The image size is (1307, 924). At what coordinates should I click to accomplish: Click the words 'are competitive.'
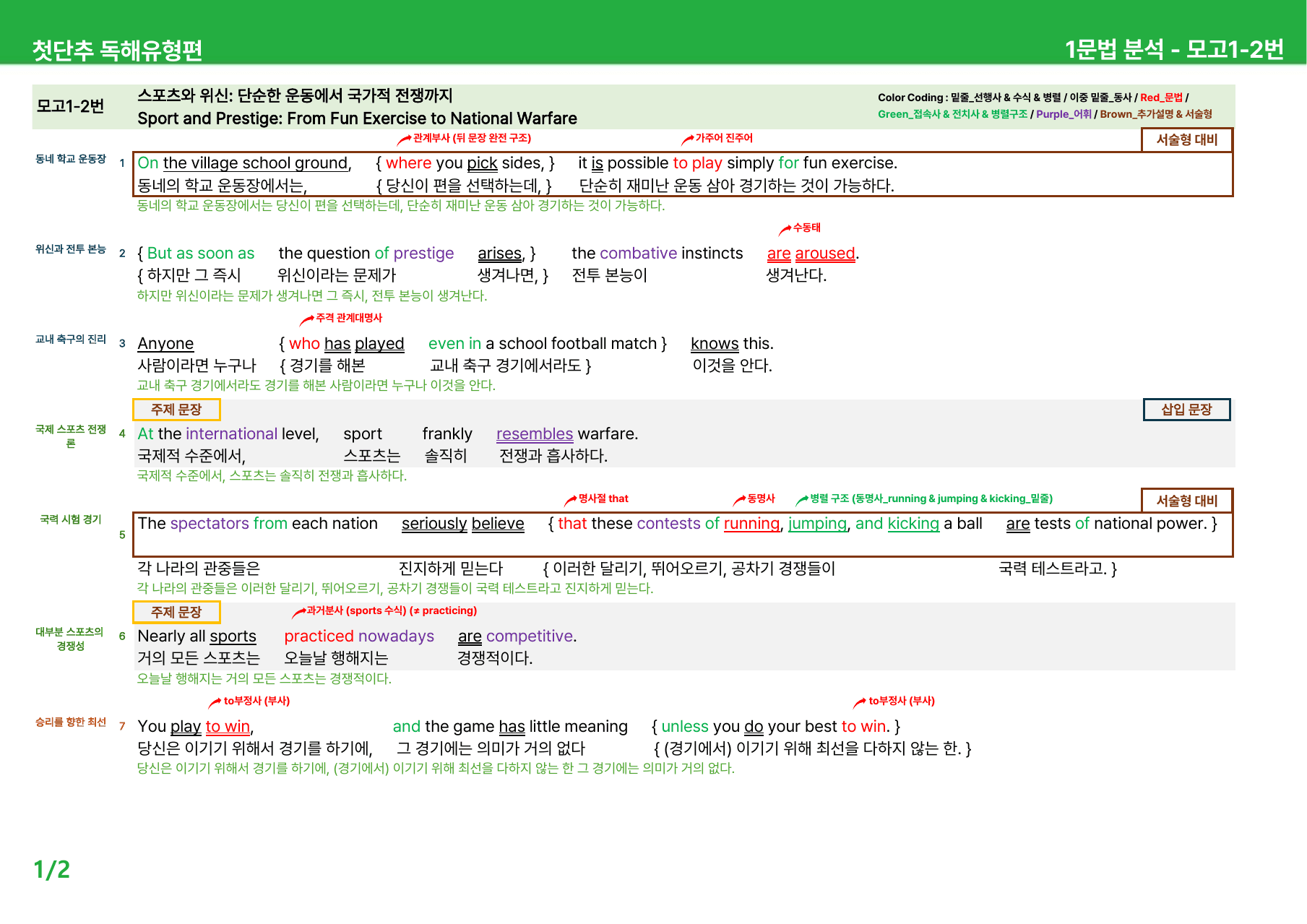point(517,636)
